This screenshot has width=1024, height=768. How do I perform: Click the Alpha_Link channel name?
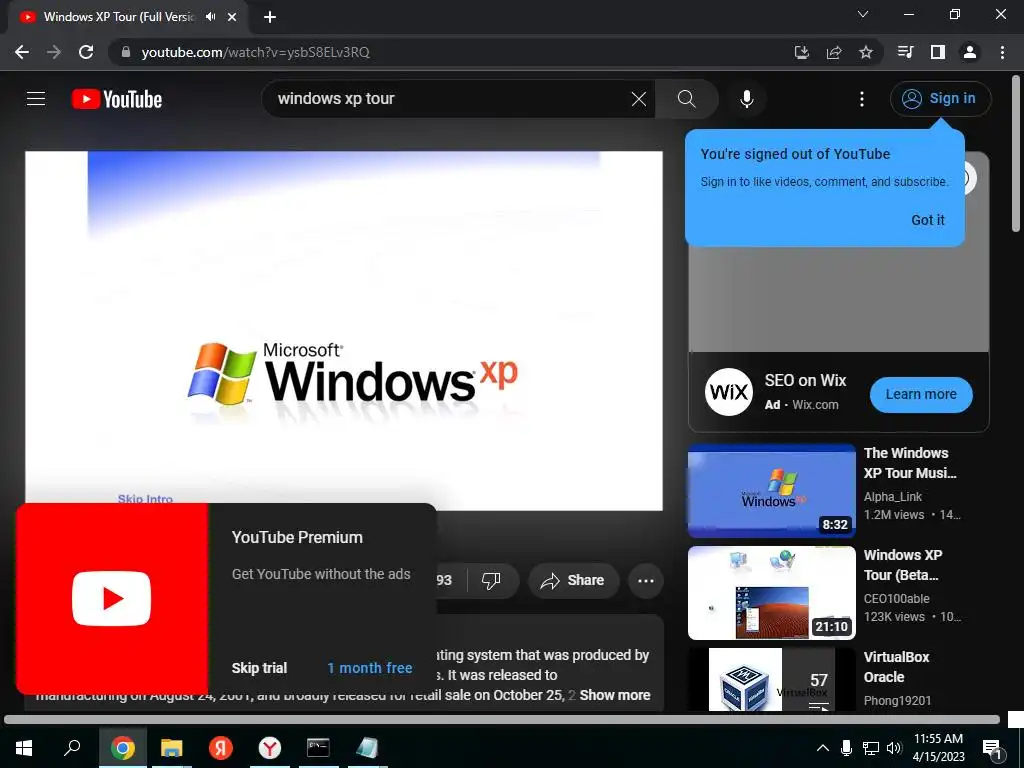(893, 497)
